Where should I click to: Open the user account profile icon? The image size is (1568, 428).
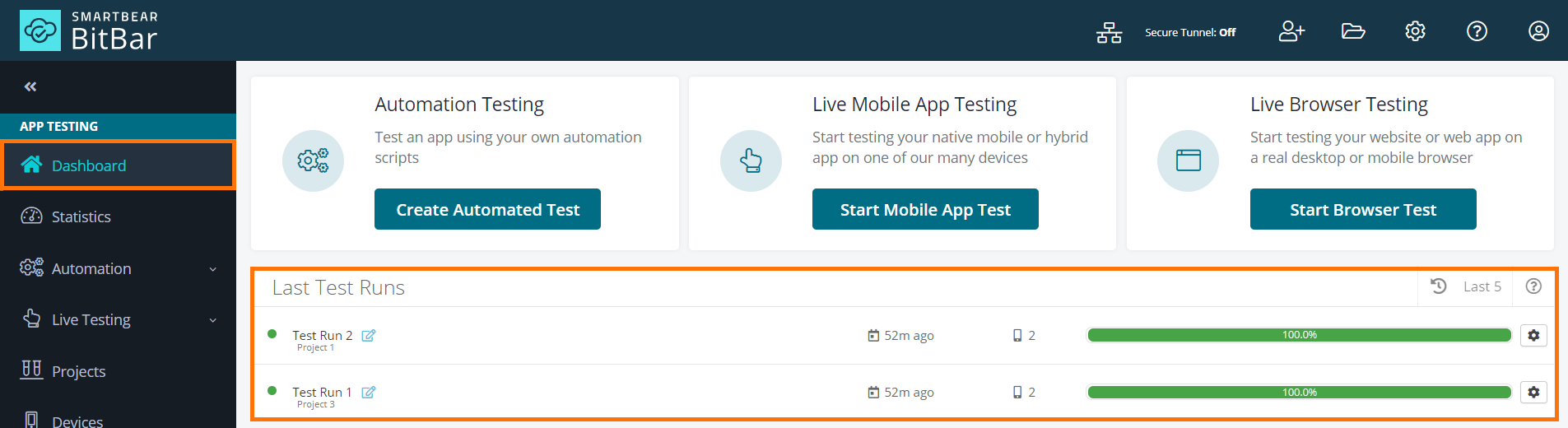pos(1538,31)
